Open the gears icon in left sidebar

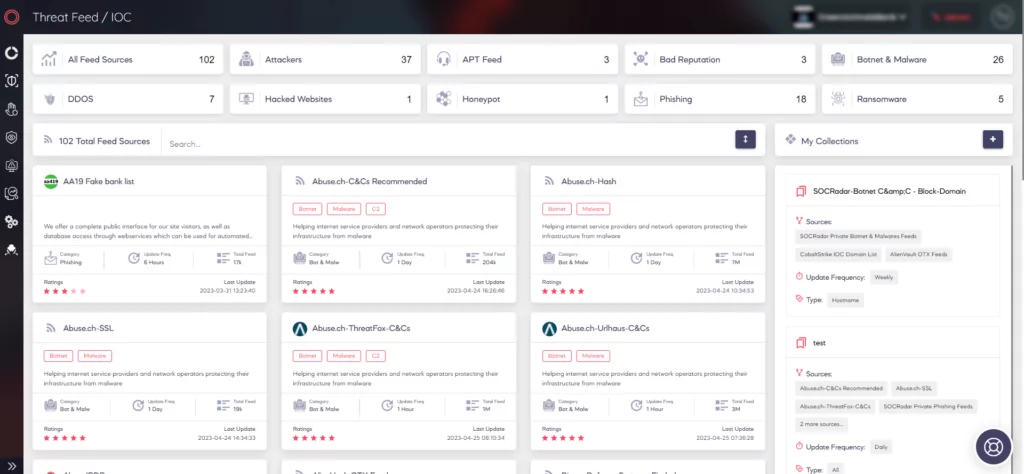pyautogui.click(x=11, y=221)
